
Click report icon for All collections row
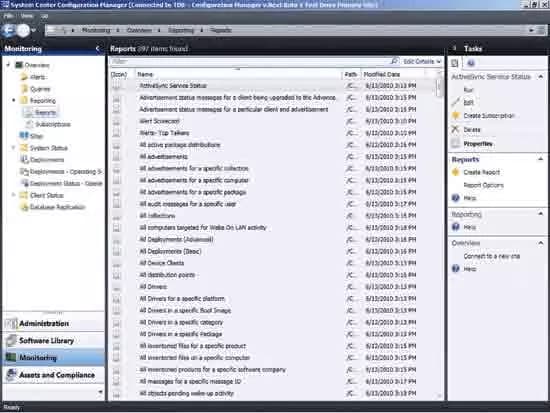tap(117, 216)
